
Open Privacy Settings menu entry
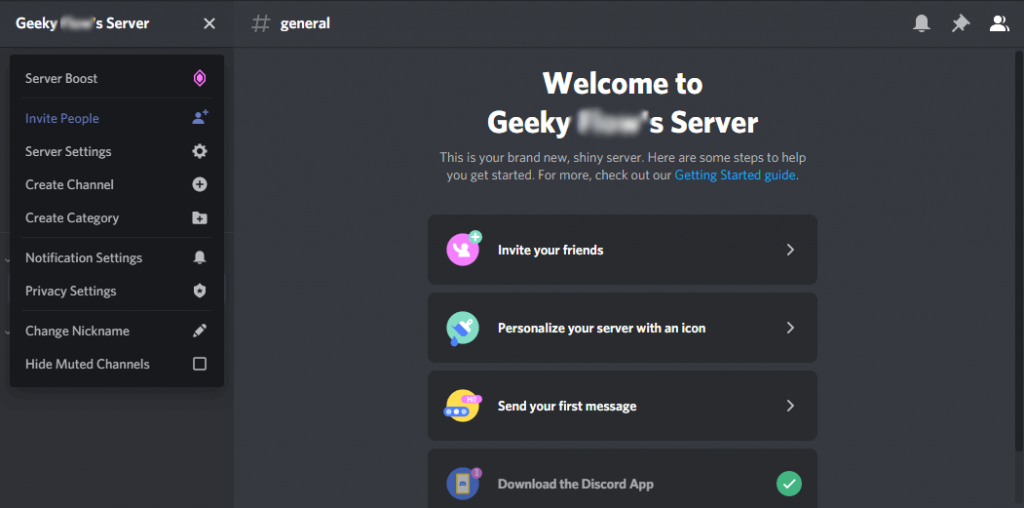[116, 291]
